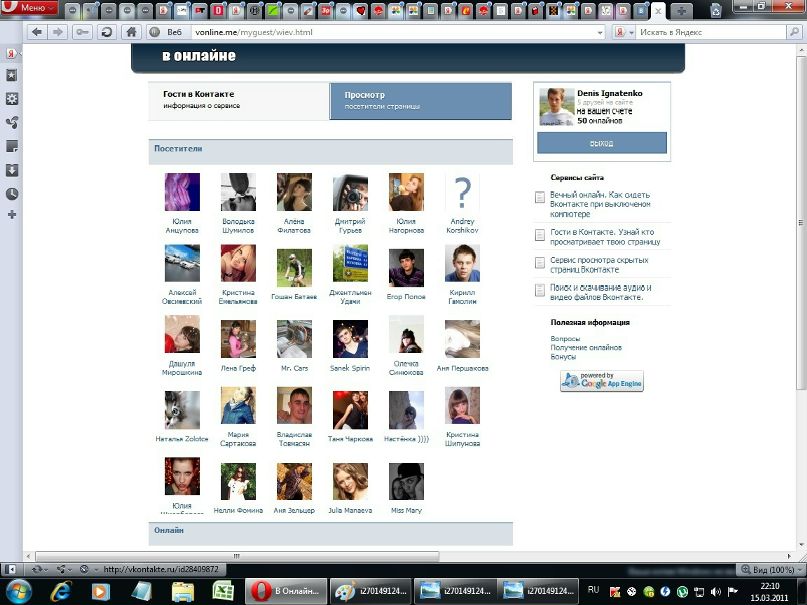Image resolution: width=807 pixels, height=605 pixels.
Task: Click the Бонусы link
Action: pyautogui.click(x=563, y=356)
